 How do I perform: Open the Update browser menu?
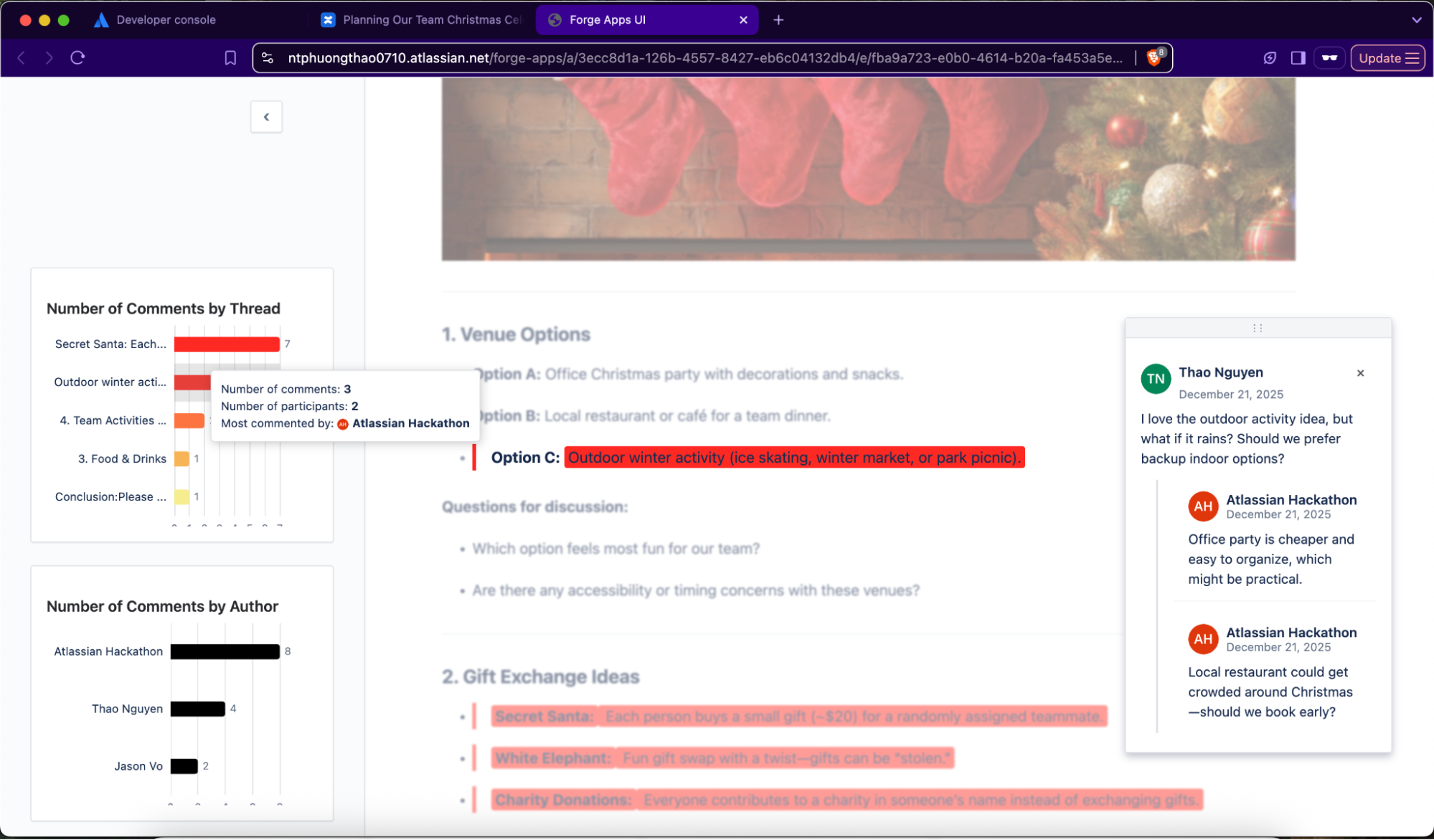point(1387,58)
